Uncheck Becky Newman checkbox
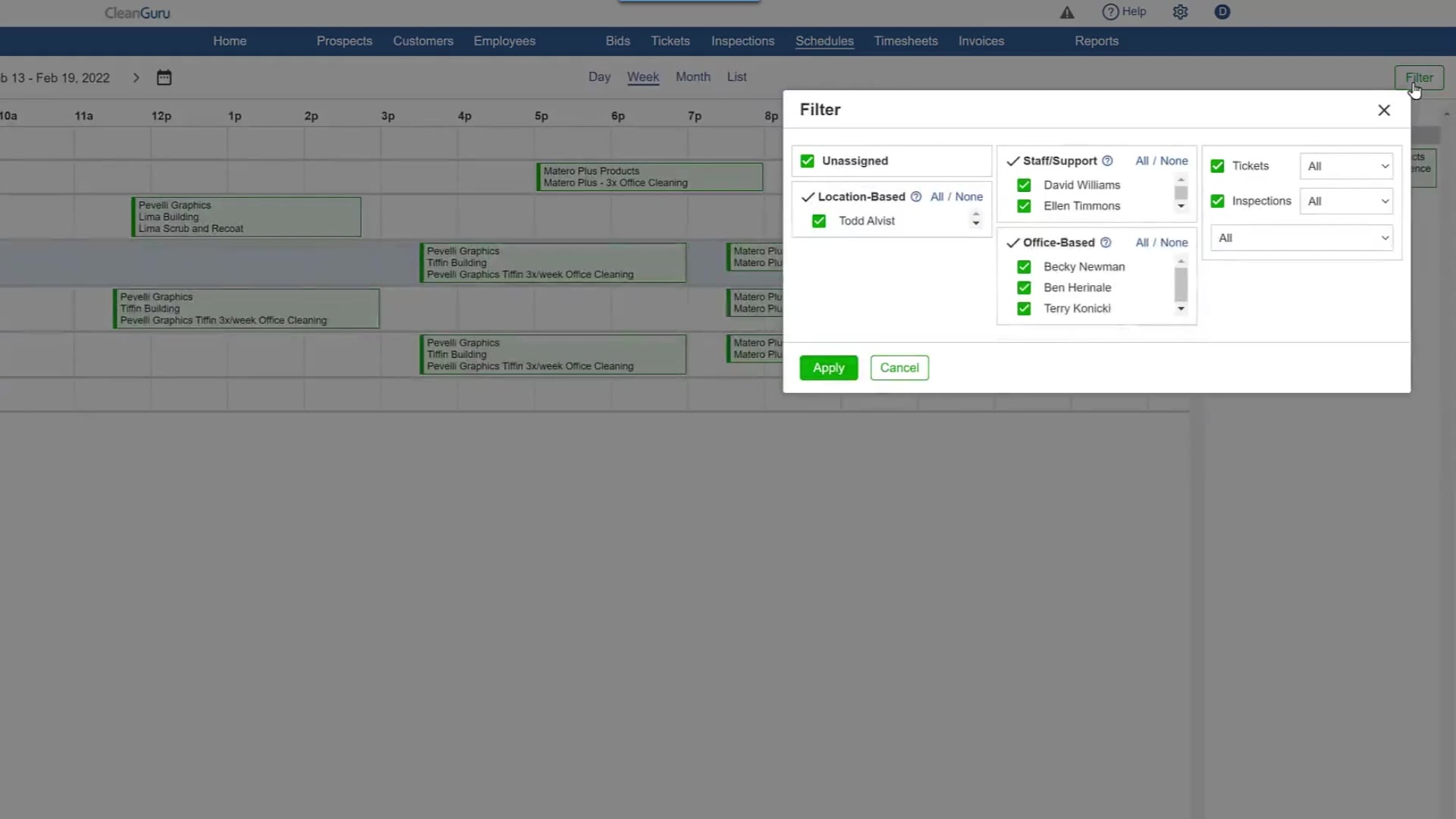Viewport: 1456px width, 819px height. tap(1024, 267)
